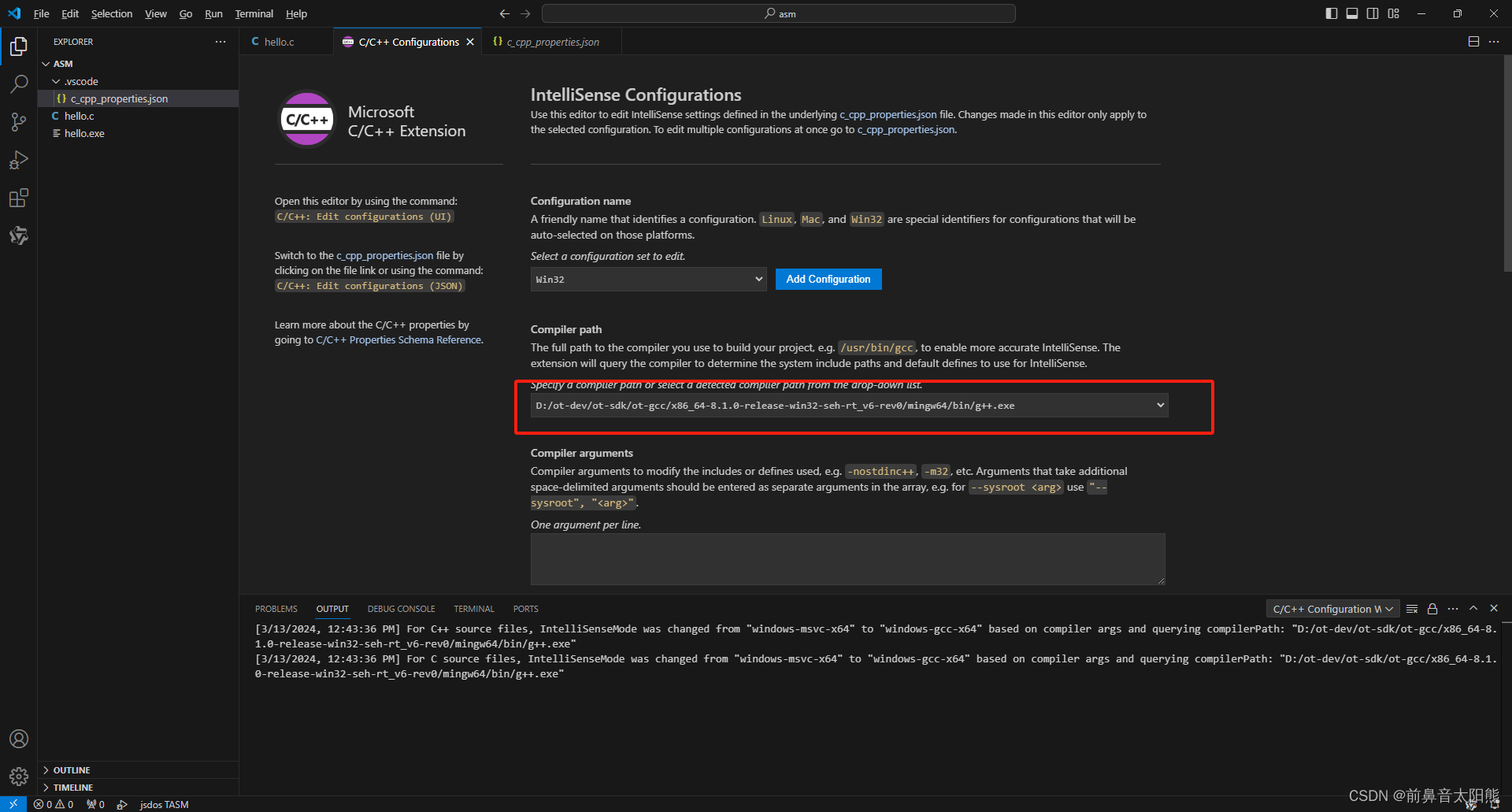Screen dimensions: 1512x812
Task: Select hello.exe in Explorer tree
Action: click(139, 133)
